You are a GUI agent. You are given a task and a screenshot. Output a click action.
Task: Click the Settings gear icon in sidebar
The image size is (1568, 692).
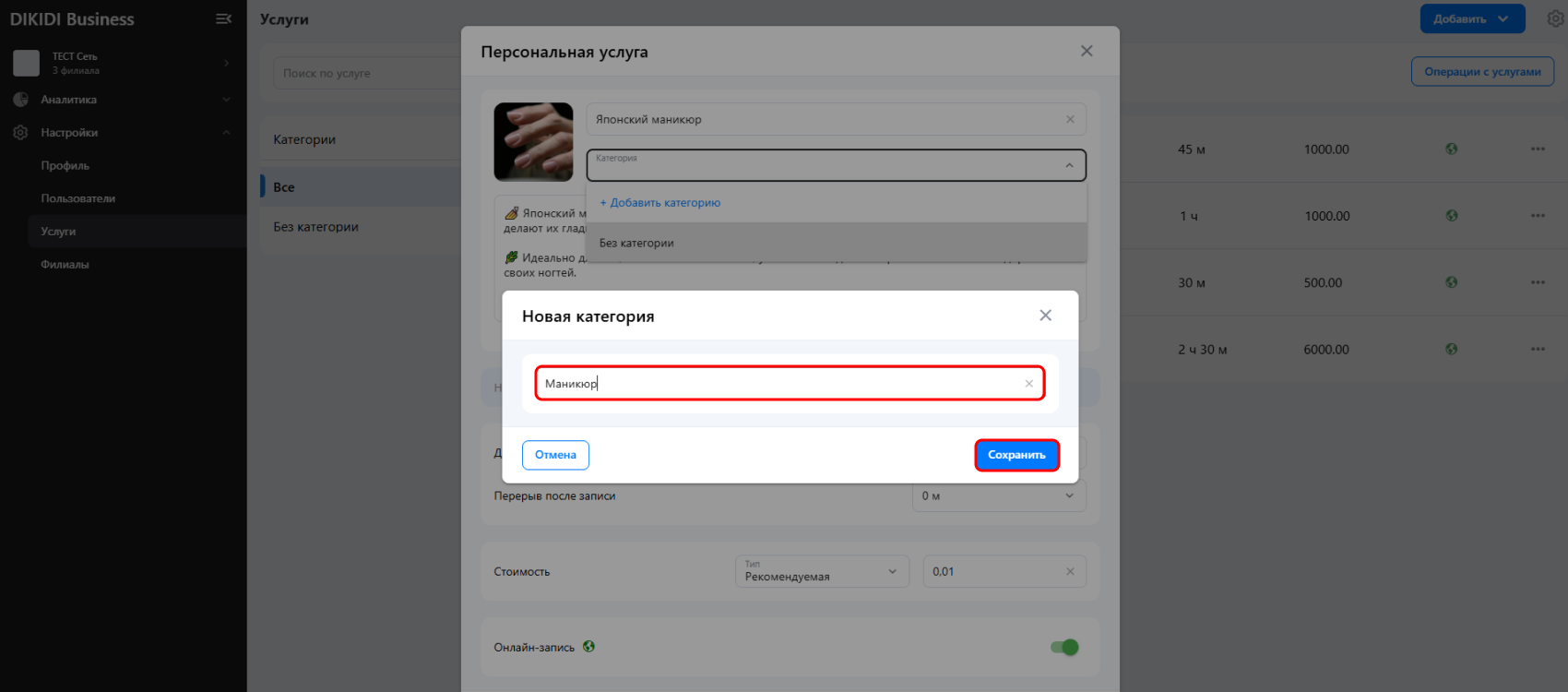tap(20, 133)
